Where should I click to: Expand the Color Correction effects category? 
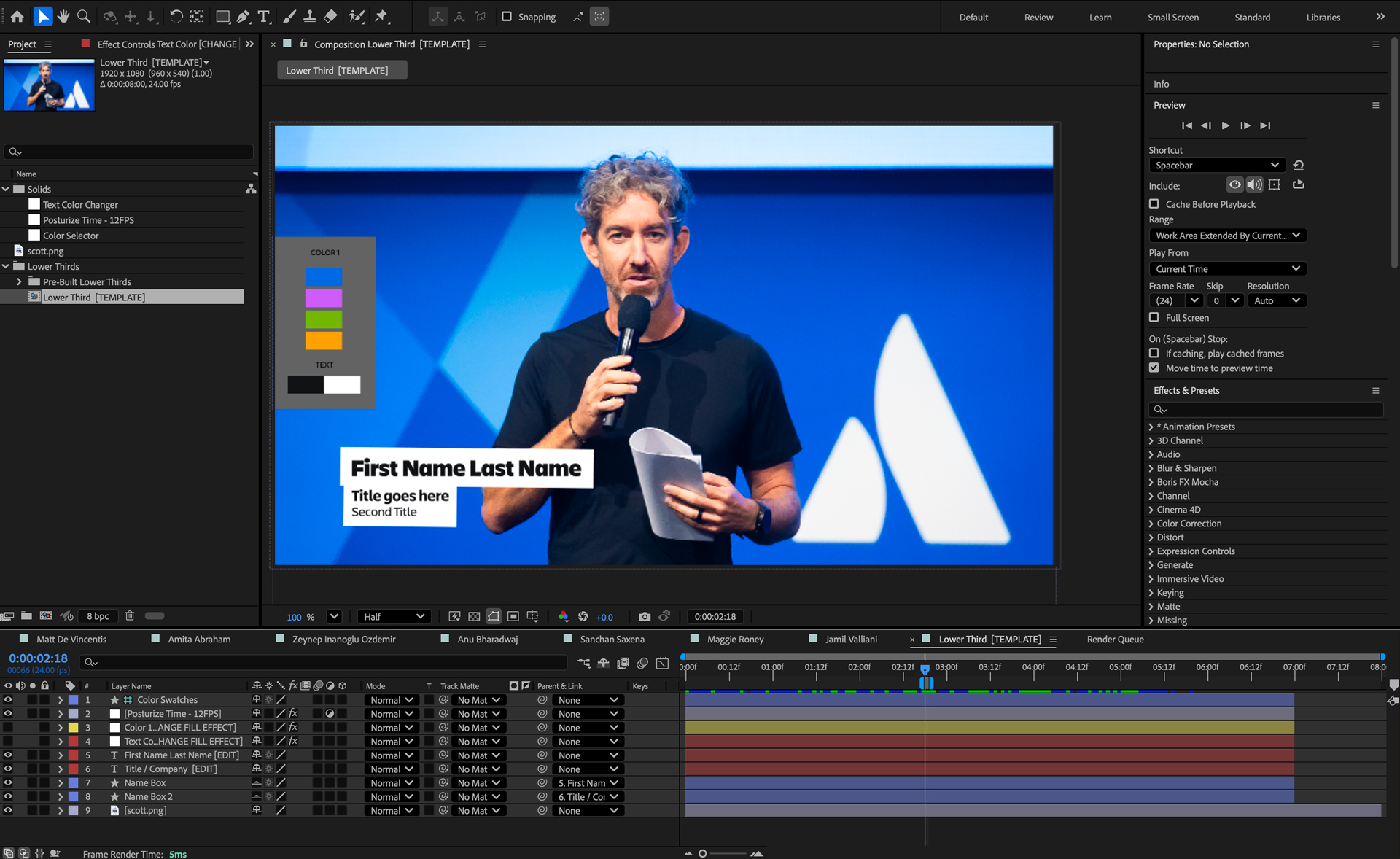pos(1151,524)
